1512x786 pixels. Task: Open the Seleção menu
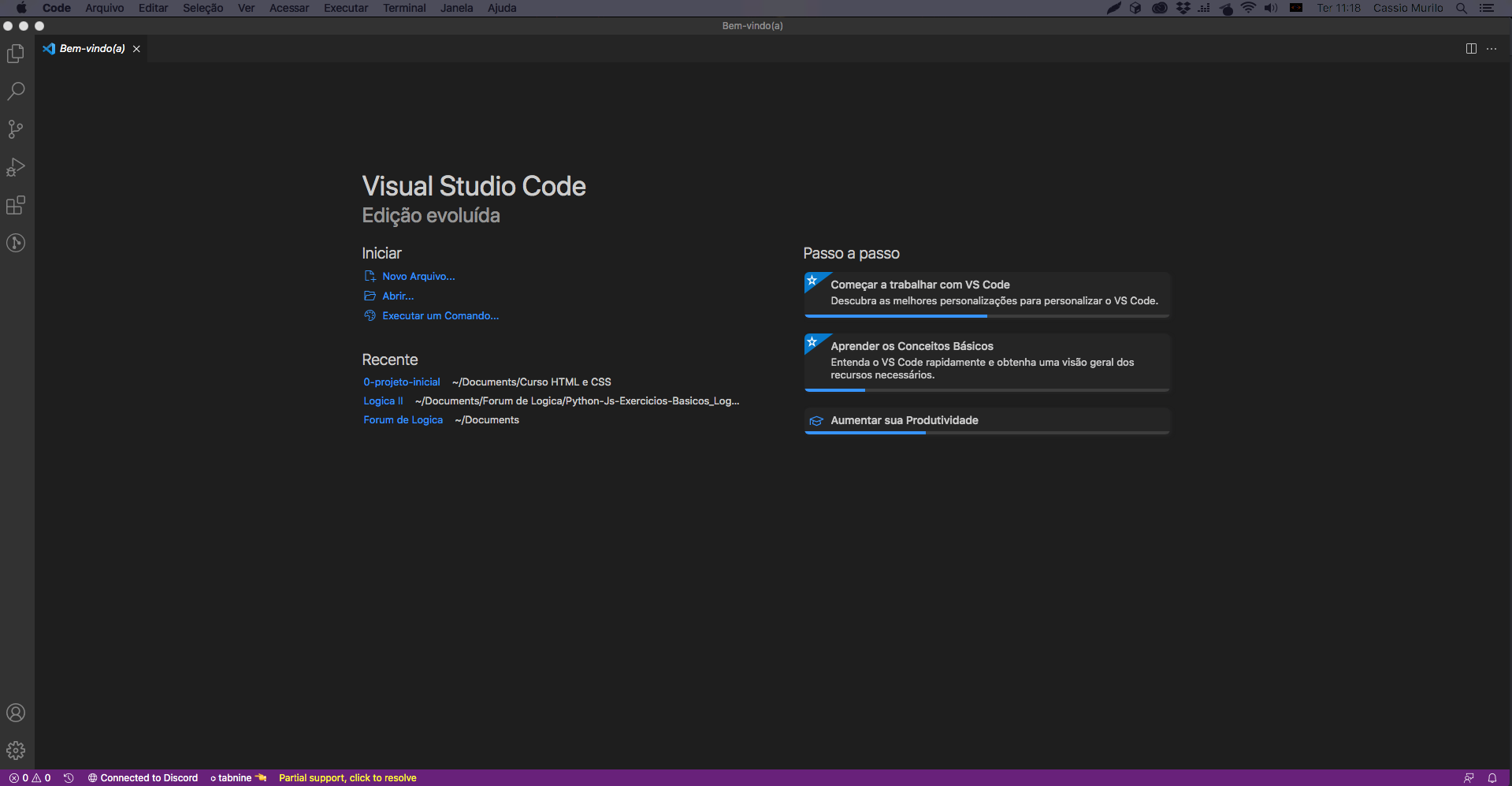[x=202, y=8]
